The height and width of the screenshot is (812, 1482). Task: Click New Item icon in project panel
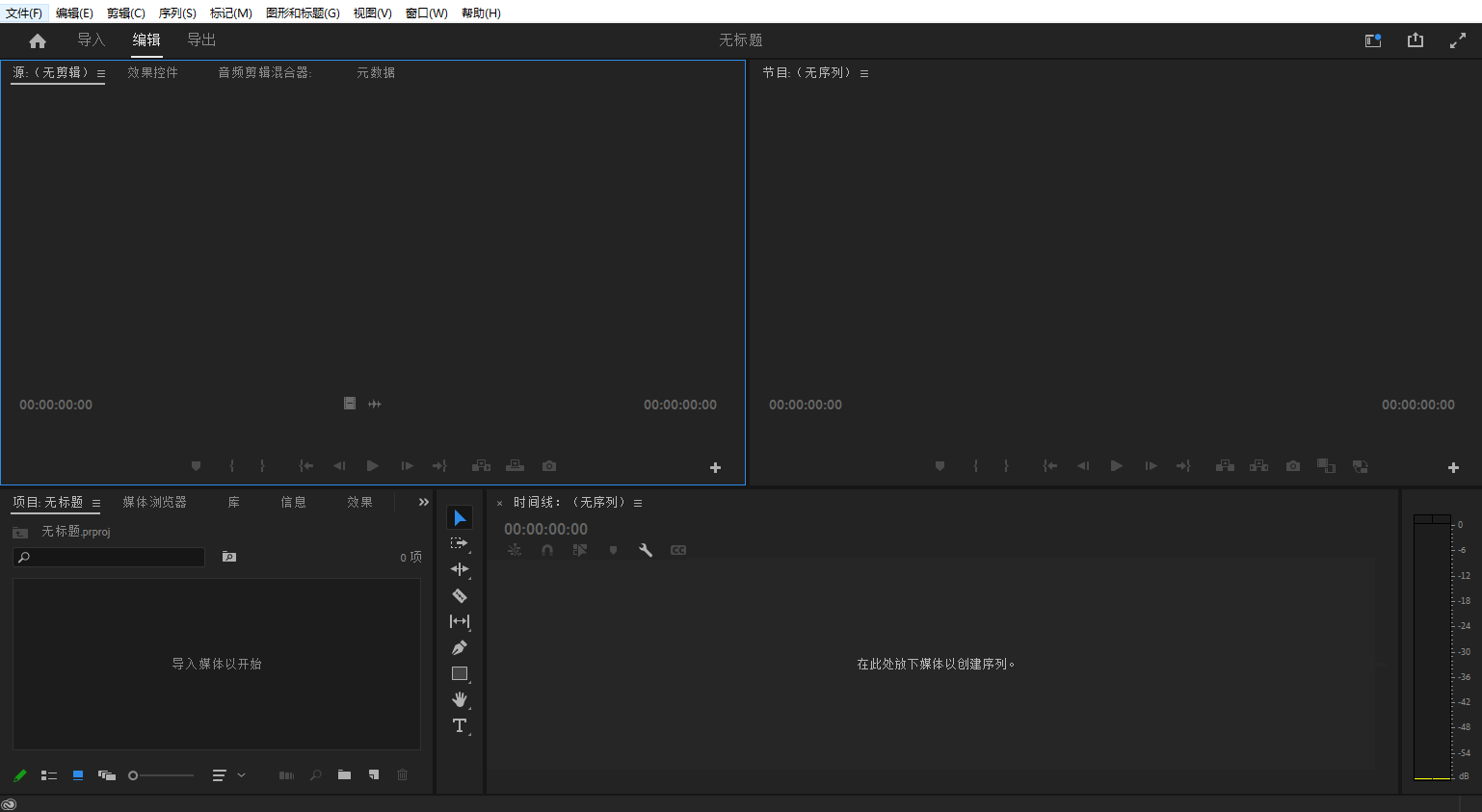click(x=374, y=774)
